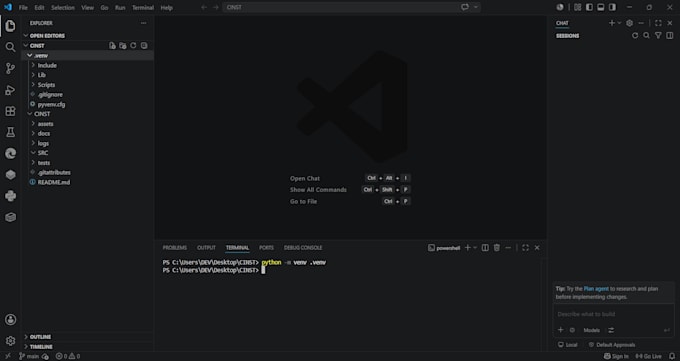680x361 pixels.
Task: Click Go Live in status bar
Action: [648, 356]
